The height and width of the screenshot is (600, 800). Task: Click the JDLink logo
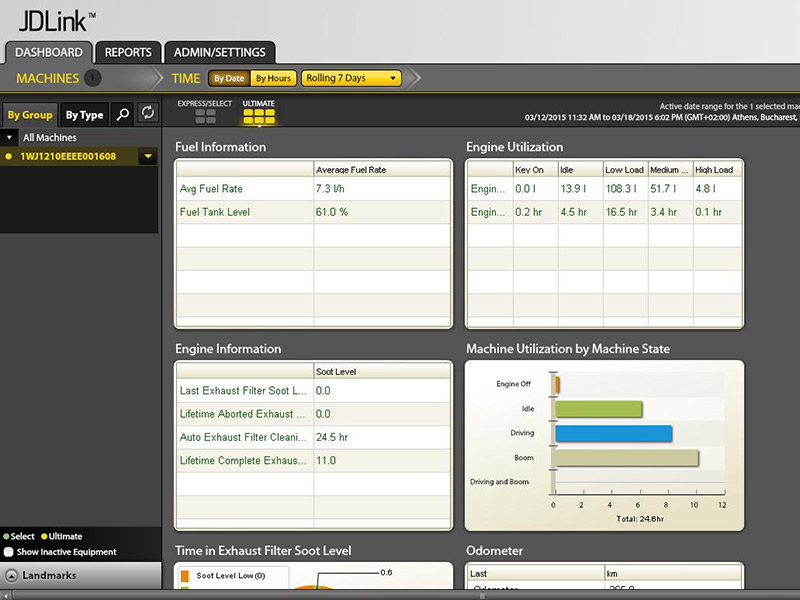point(57,21)
